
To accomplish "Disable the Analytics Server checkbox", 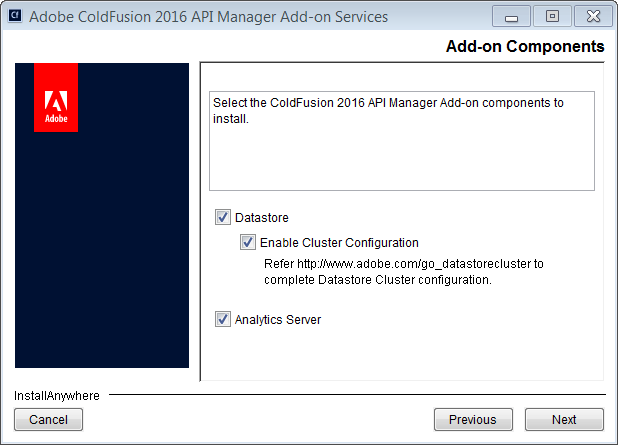I will pos(222,320).
